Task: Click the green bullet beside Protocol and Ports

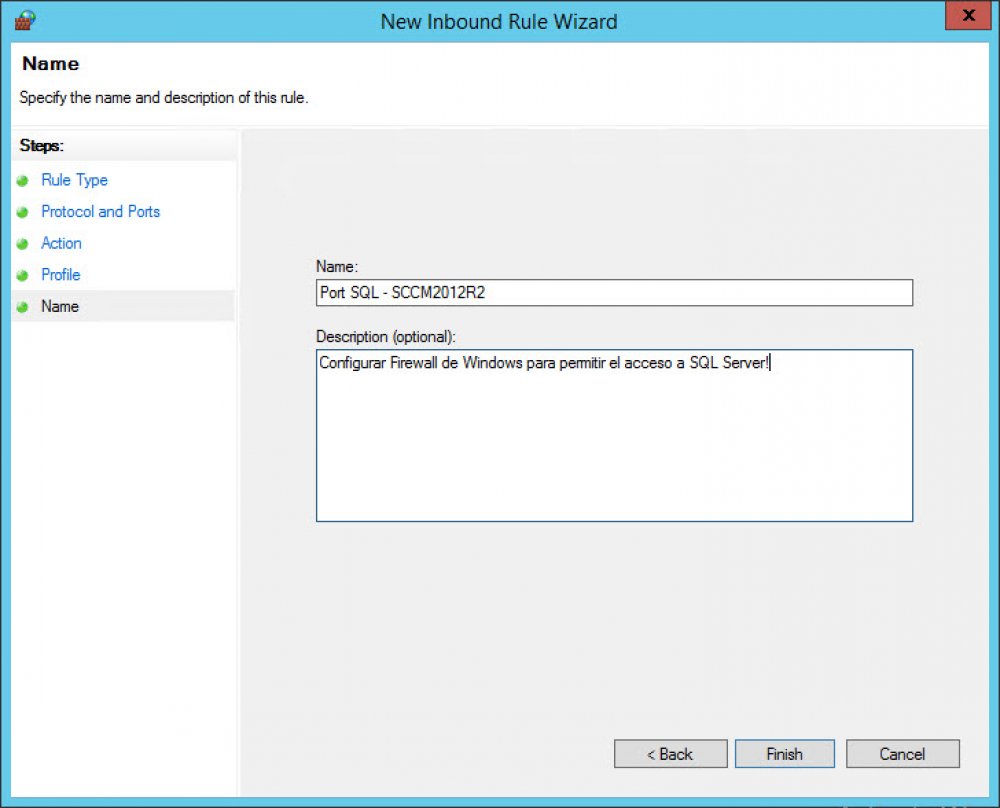Action: tap(23, 212)
